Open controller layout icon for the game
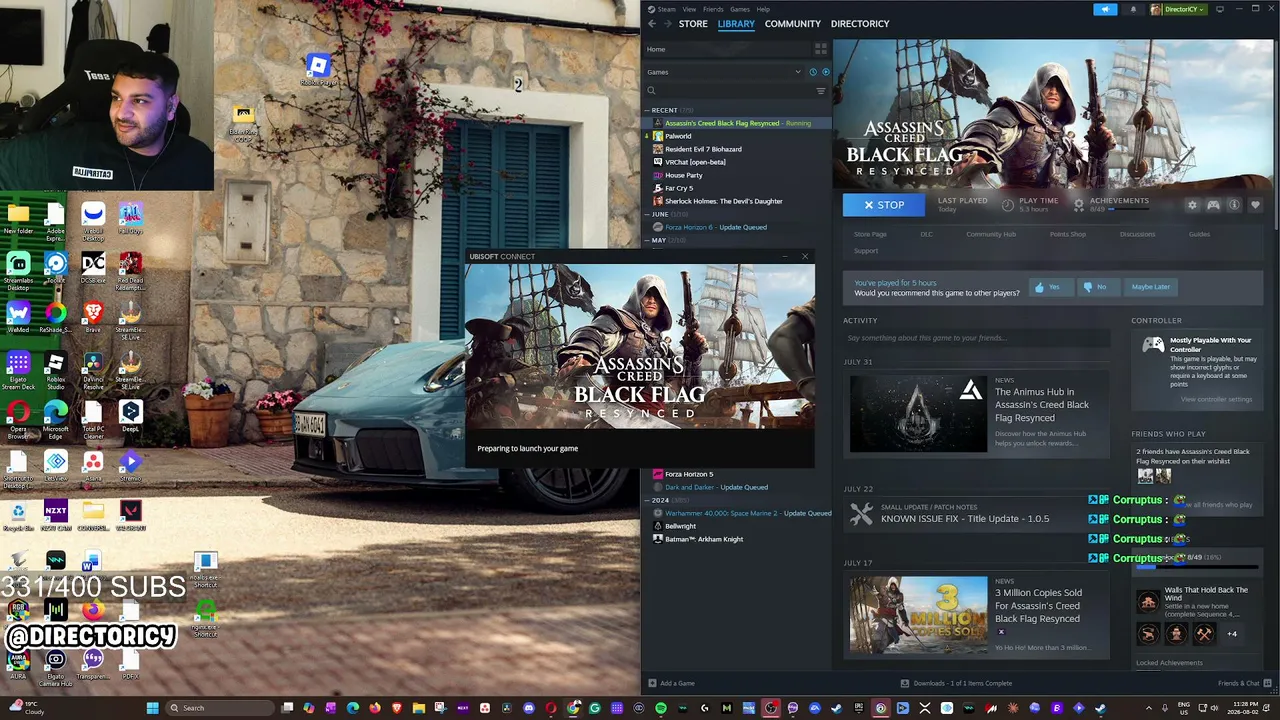1280x720 pixels. point(1213,205)
